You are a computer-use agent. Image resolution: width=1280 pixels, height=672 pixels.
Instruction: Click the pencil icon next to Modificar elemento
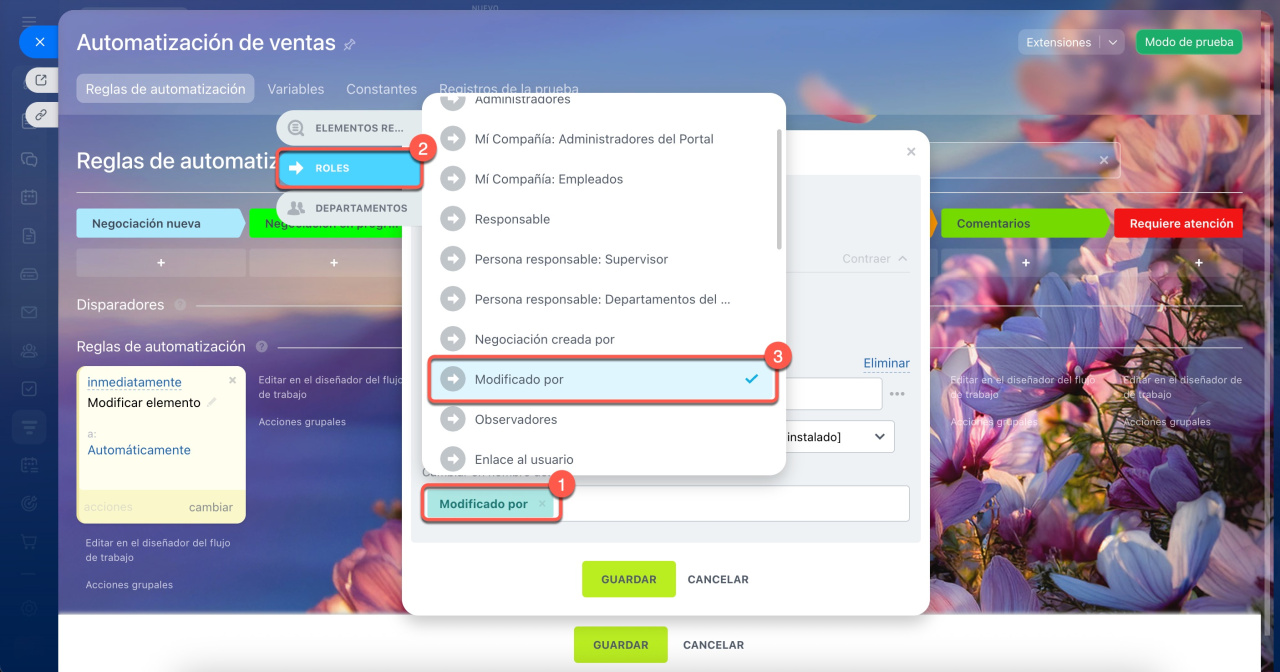211,402
